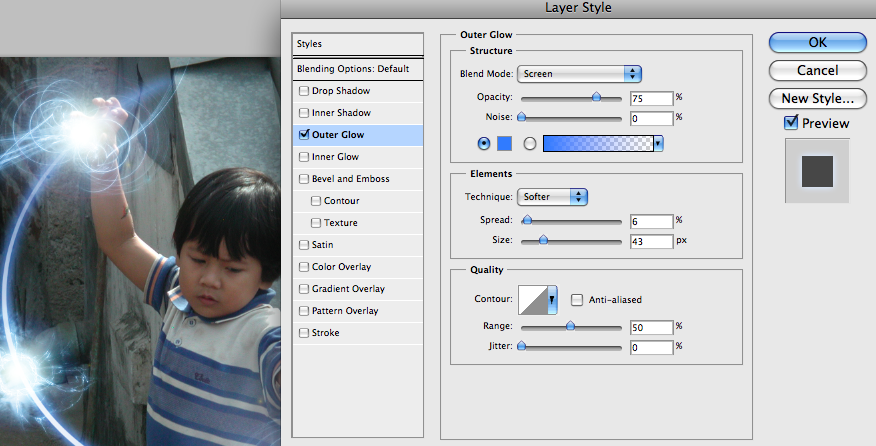Tick the Contour sub-option checkbox
Viewport: 876px width, 446px height.
[x=316, y=201]
